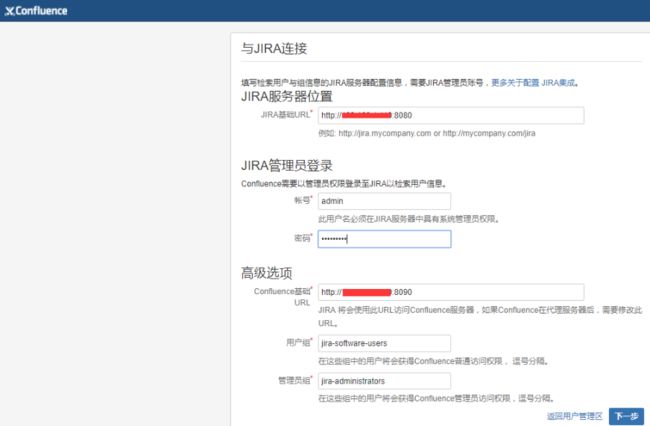The height and width of the screenshot is (426, 650).
Task: Click the Confluence基础URL input field
Action: point(450,292)
